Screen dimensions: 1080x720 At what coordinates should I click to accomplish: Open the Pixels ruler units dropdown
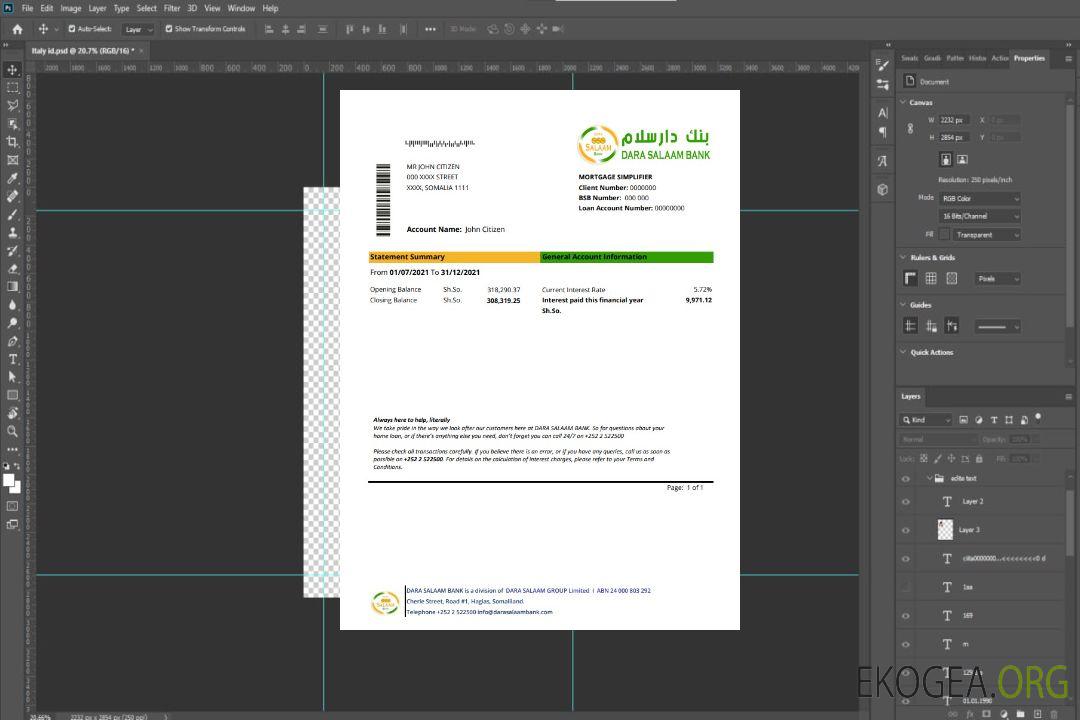coord(998,279)
